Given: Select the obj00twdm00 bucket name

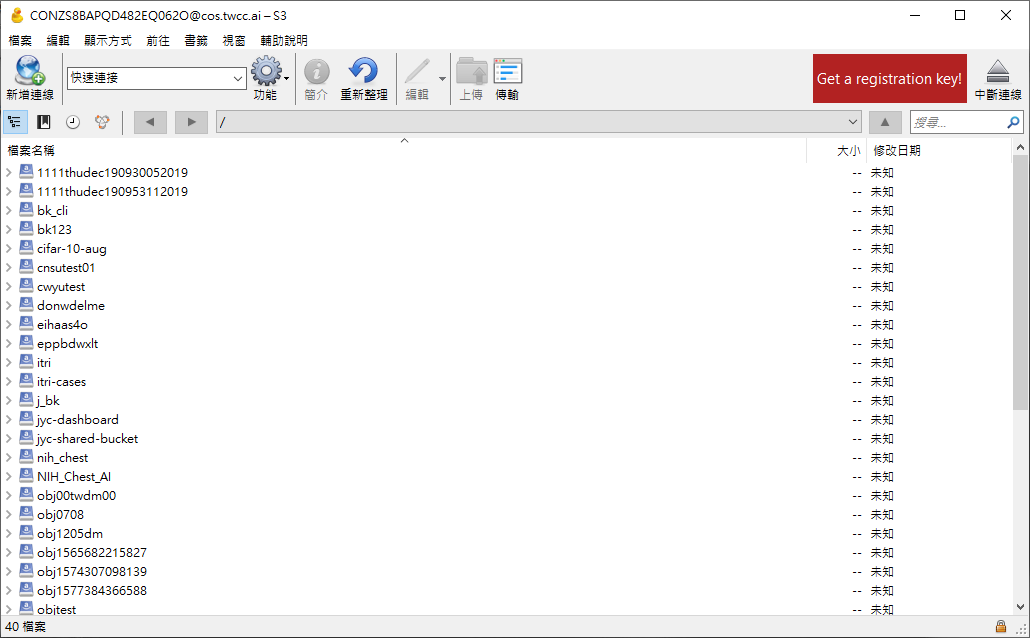Looking at the screenshot, I should click(x=76, y=495).
